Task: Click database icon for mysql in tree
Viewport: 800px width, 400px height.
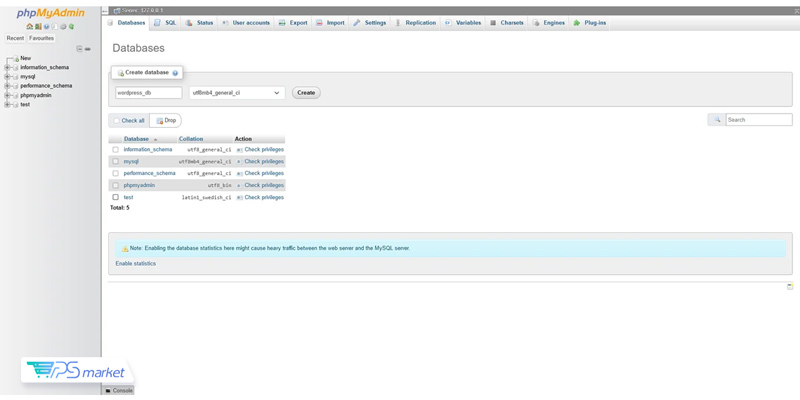Action: tap(15, 77)
